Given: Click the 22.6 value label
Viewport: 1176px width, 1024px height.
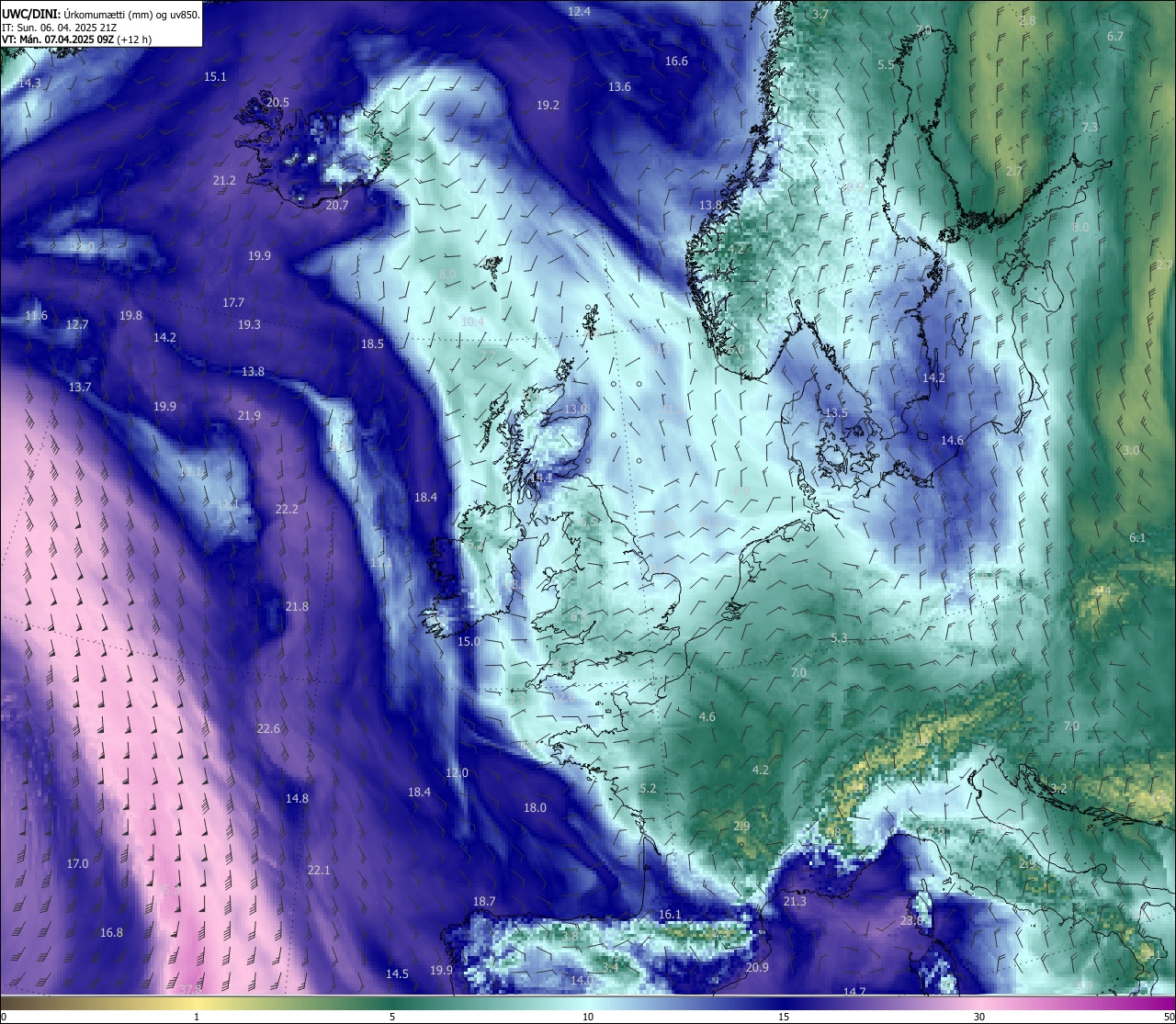Looking at the screenshot, I should tap(268, 729).
